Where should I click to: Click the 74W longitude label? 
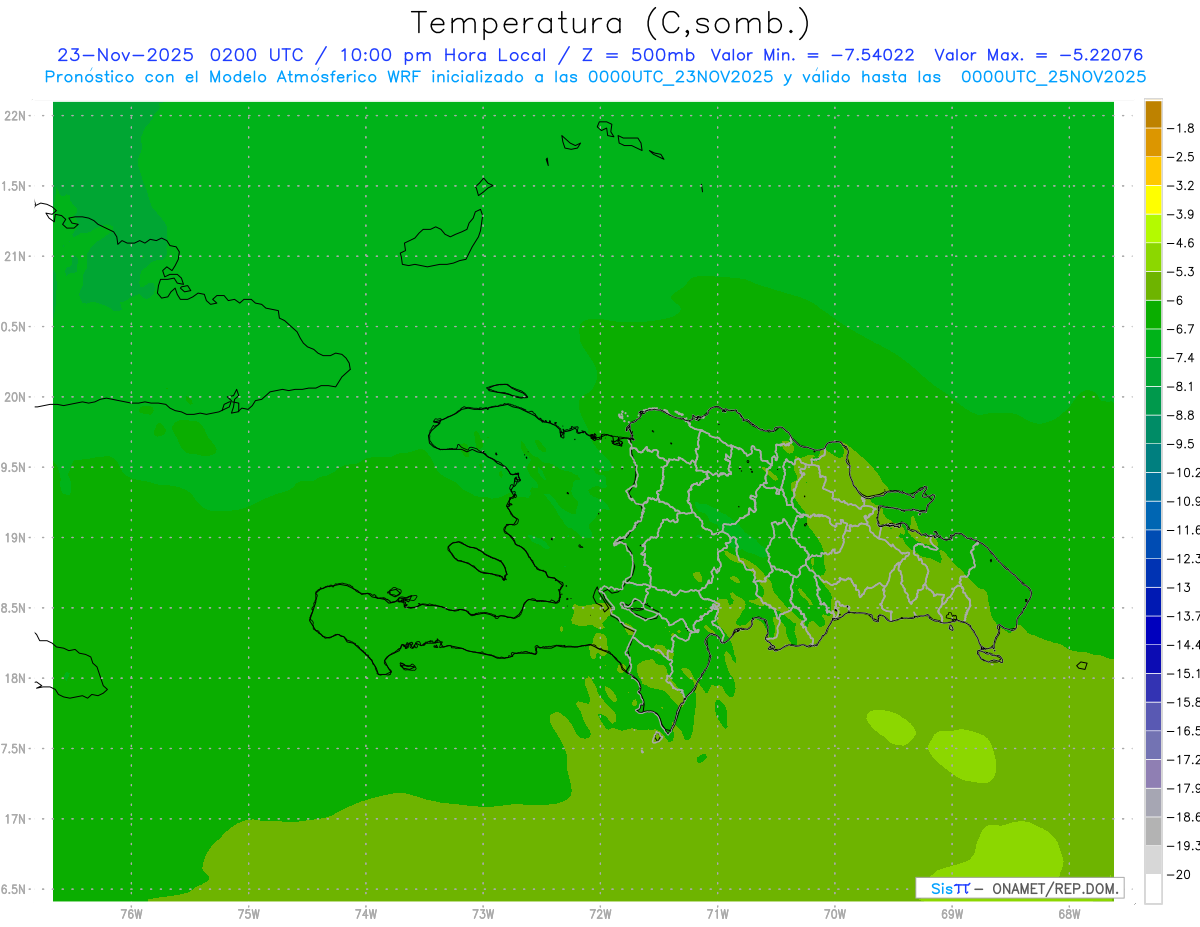coord(365,914)
